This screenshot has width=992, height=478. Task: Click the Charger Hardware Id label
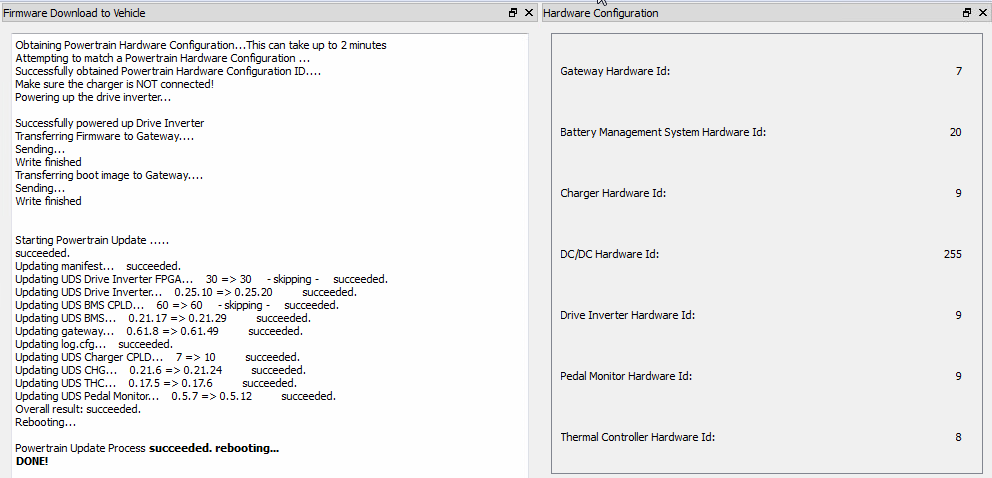613,193
